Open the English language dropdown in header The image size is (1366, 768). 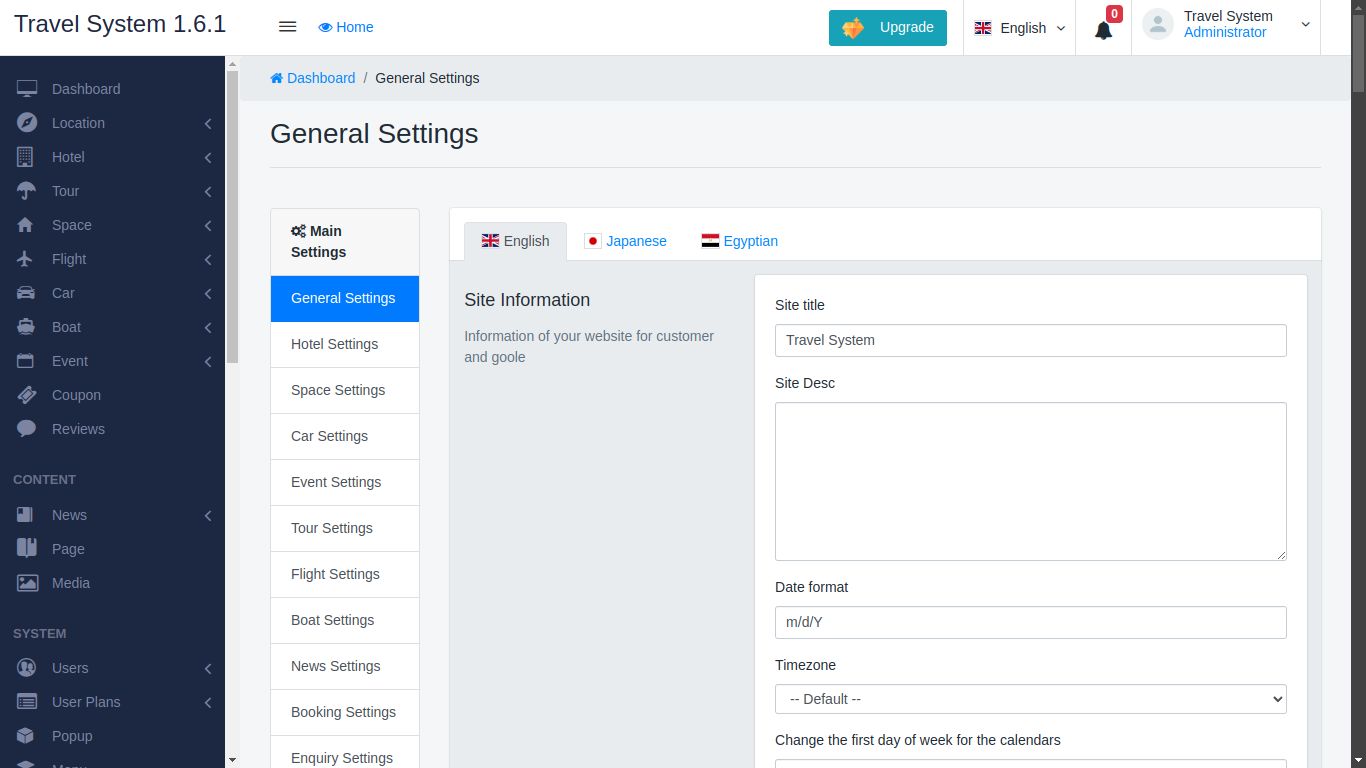coord(1020,28)
